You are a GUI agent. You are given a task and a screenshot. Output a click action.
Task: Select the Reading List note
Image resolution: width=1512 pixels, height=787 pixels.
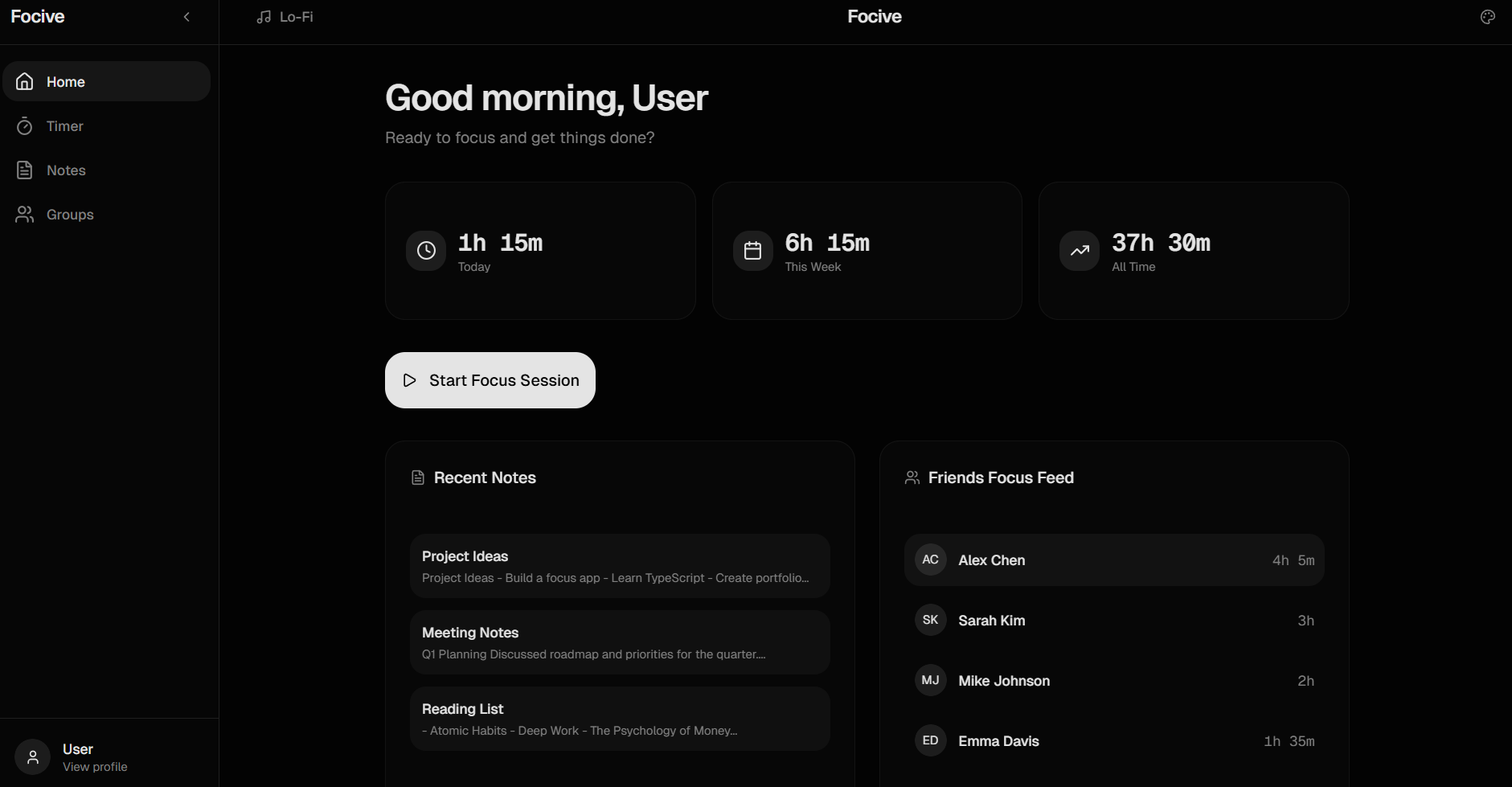coord(619,718)
